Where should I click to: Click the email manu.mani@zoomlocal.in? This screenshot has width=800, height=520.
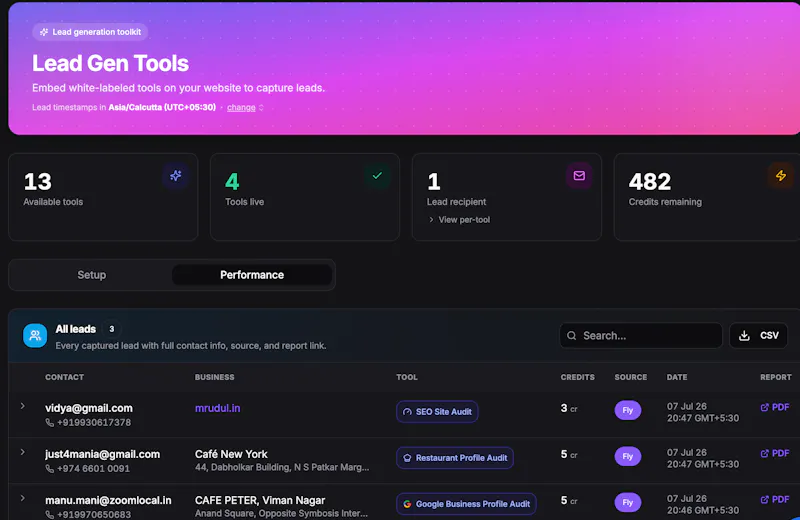(108, 501)
